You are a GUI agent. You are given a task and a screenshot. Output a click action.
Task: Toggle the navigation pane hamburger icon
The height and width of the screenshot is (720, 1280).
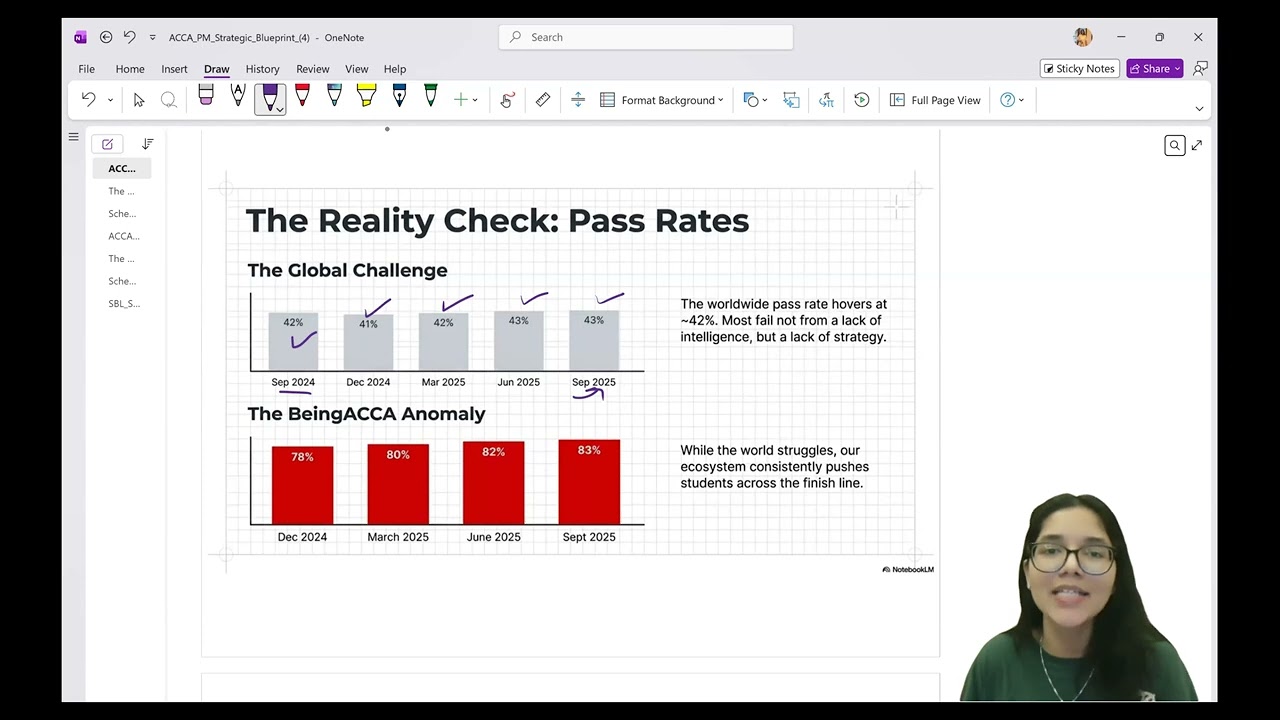73,137
